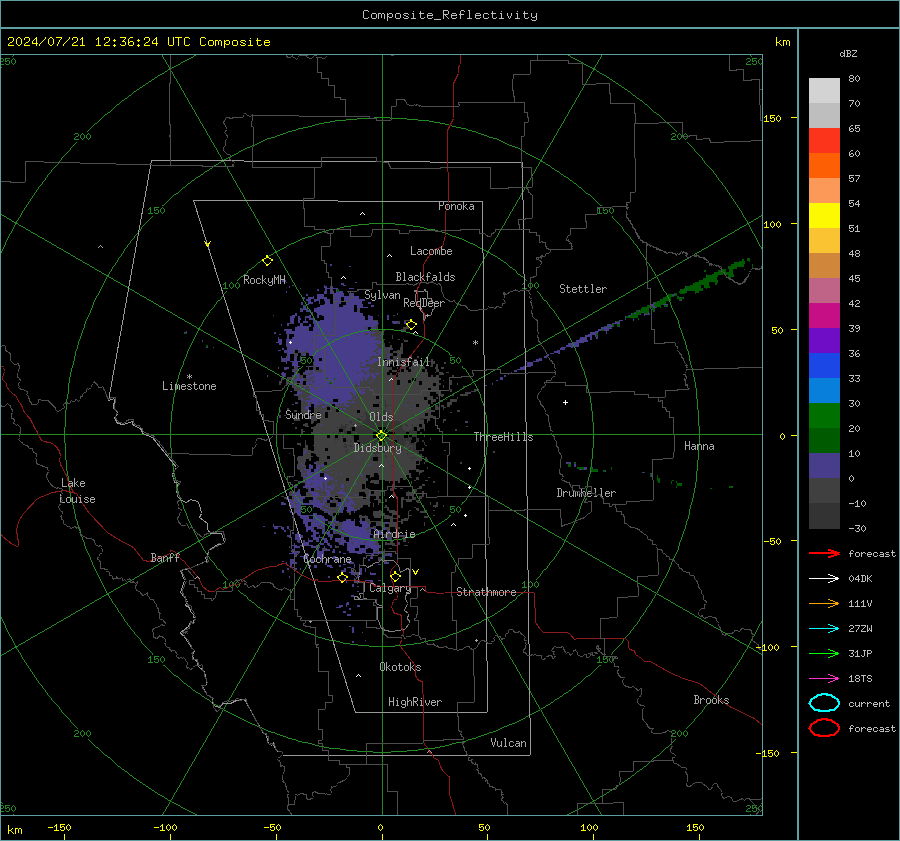Click the Drumheller label

point(586,493)
